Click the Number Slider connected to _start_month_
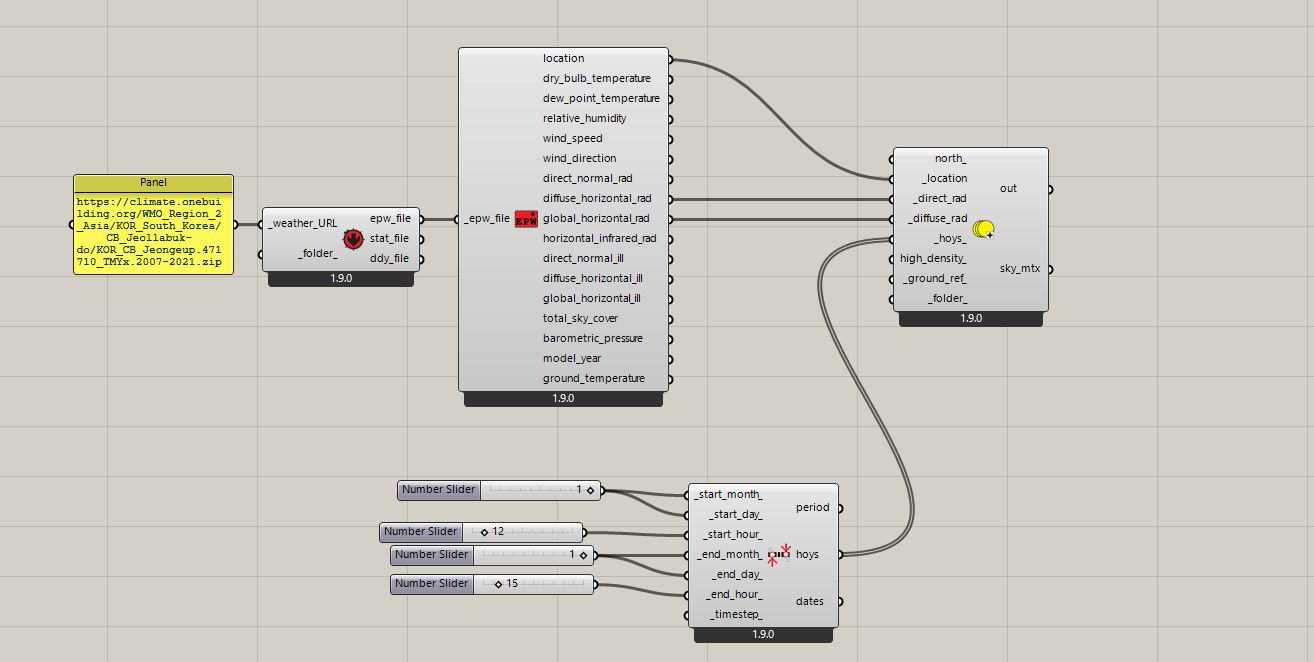This screenshot has height=662, width=1314. click(438, 490)
